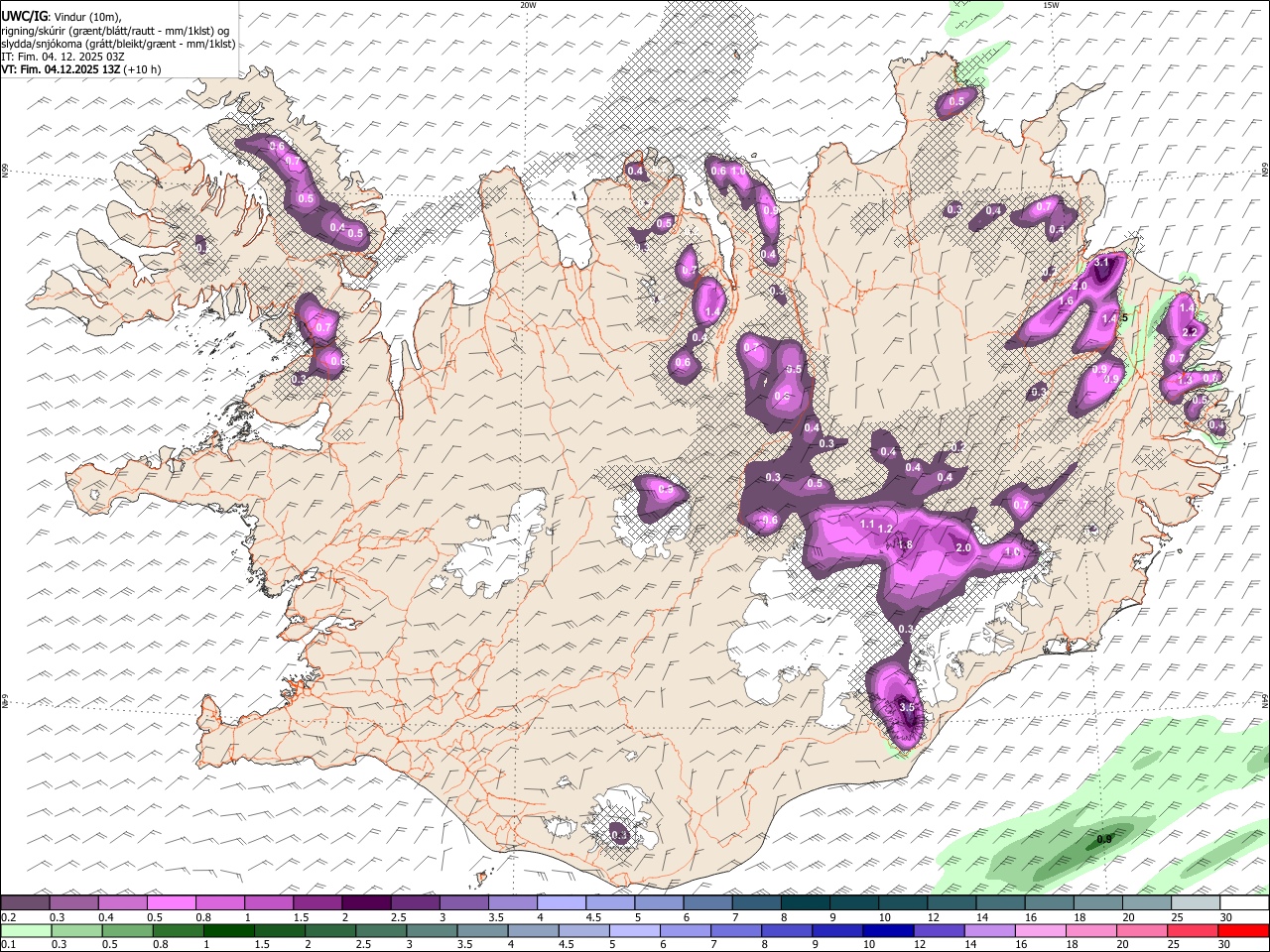Screen dimensions: 1270x952
Task: Click the '30' label in the top legend row
Action: [x=1225, y=917]
